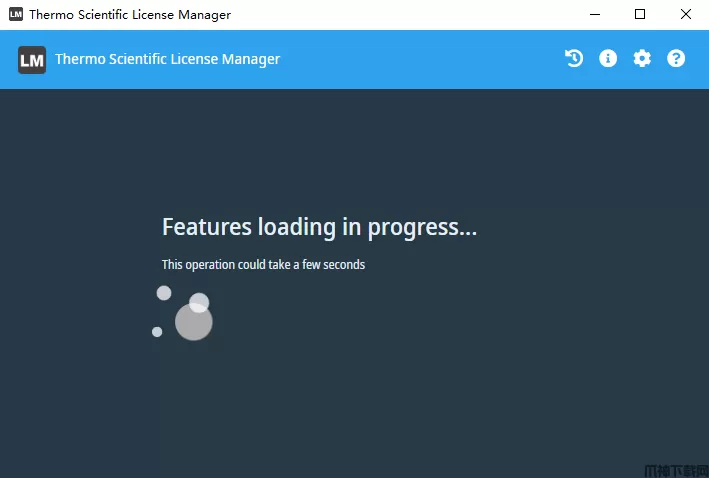This screenshot has width=709, height=478.
Task: Click "This operation could take a few seconds" text
Action: [x=263, y=265]
